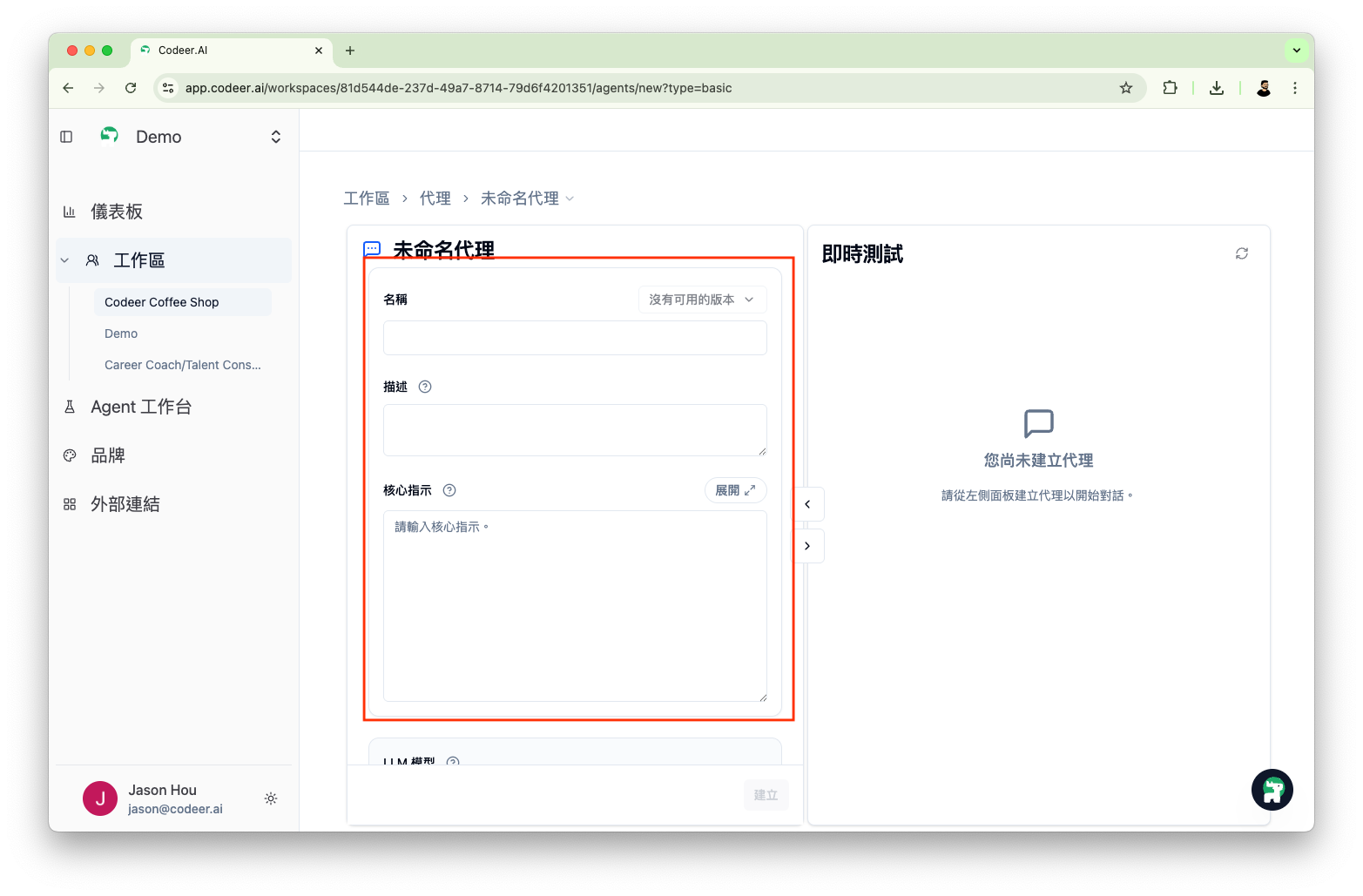1363x896 pixels.
Task: Reload the page in browser
Action: pyautogui.click(x=131, y=88)
